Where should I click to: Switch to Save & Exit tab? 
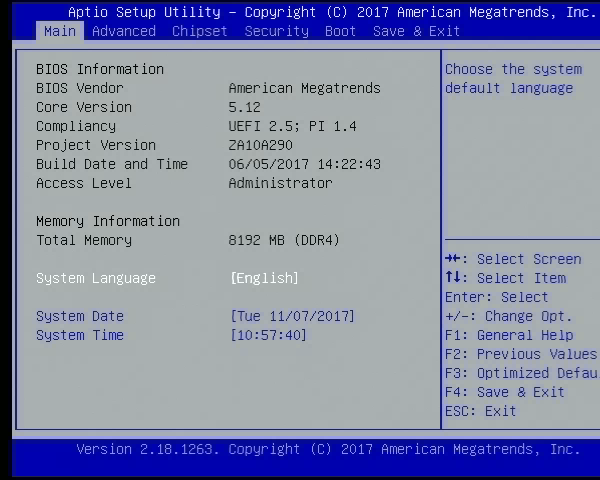416,31
